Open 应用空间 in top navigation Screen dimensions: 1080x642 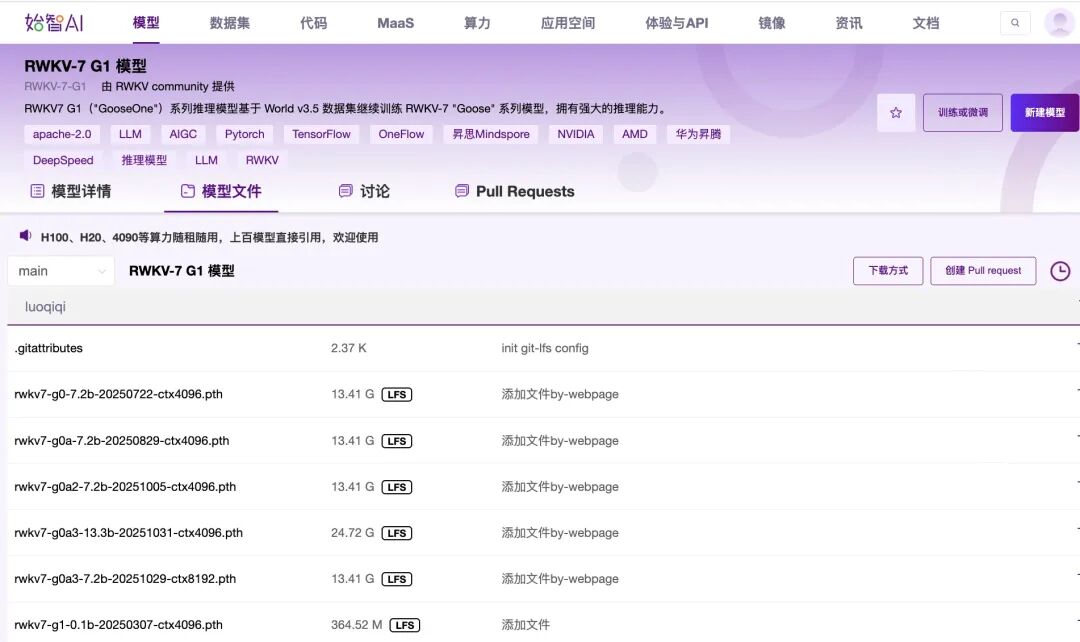click(568, 23)
